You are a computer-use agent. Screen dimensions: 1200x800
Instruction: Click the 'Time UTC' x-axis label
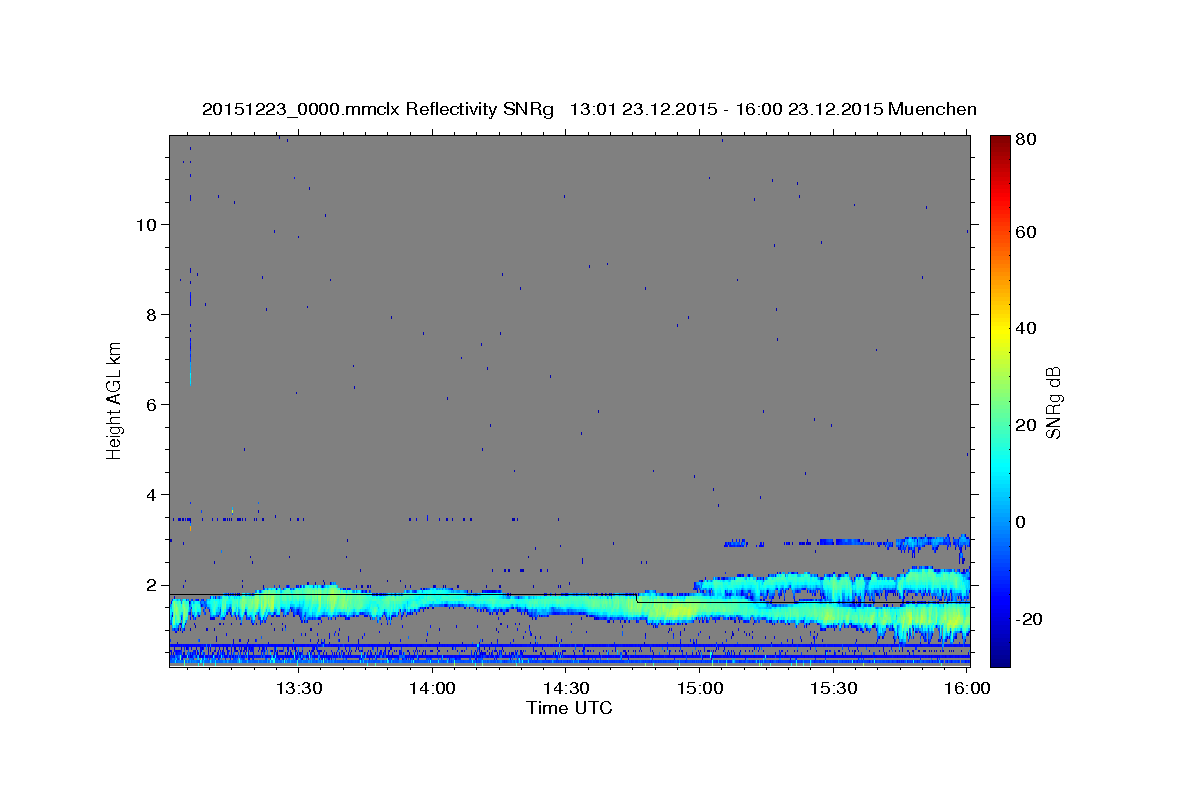point(569,708)
